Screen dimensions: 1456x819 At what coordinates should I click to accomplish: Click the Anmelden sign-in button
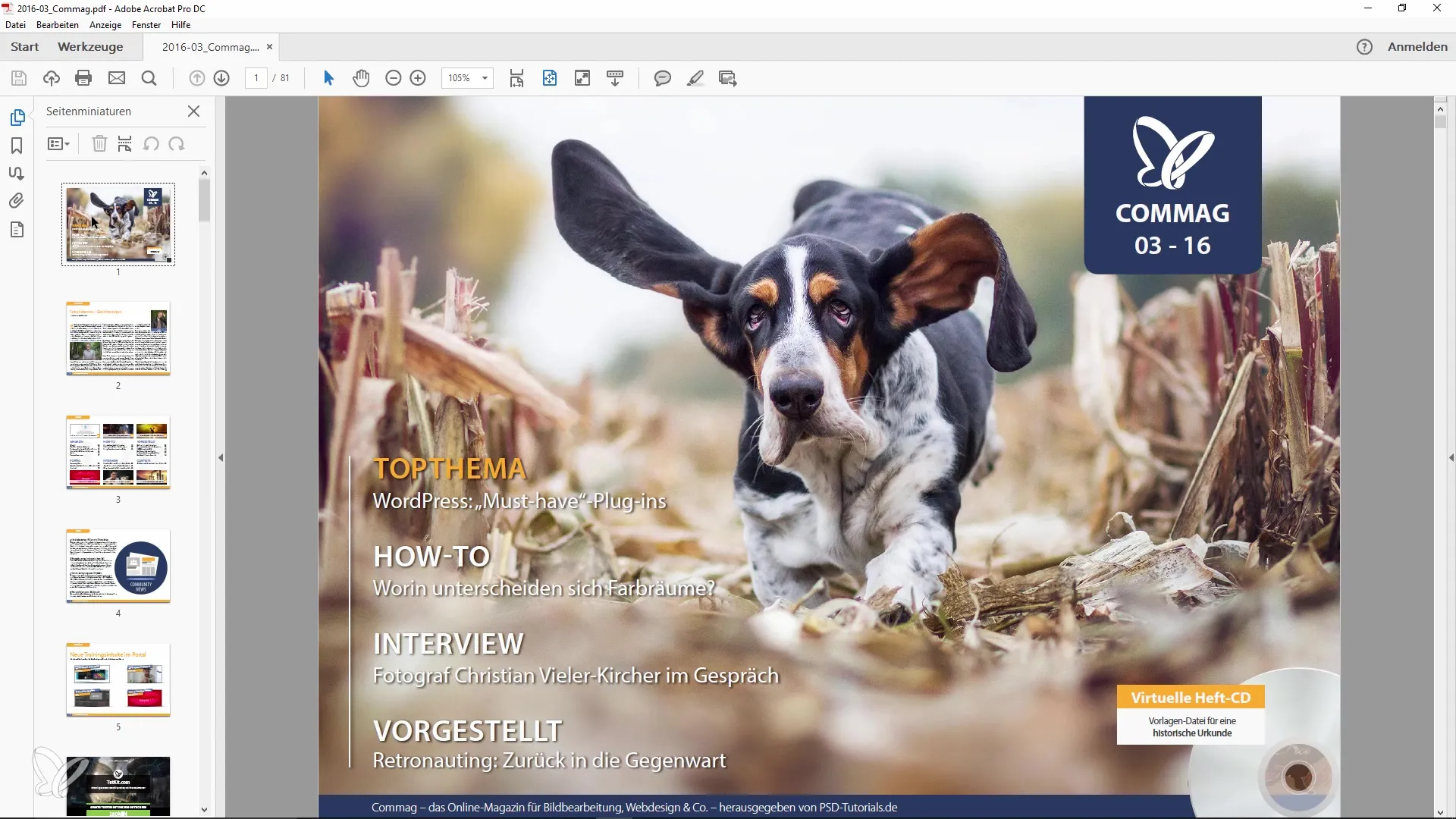[1417, 47]
